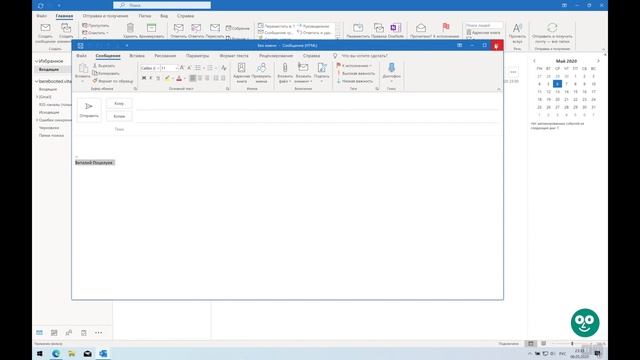Open the Параметры tab in message window
Image resolution: width=640 pixels, height=360 pixels.
pyautogui.click(x=198, y=56)
